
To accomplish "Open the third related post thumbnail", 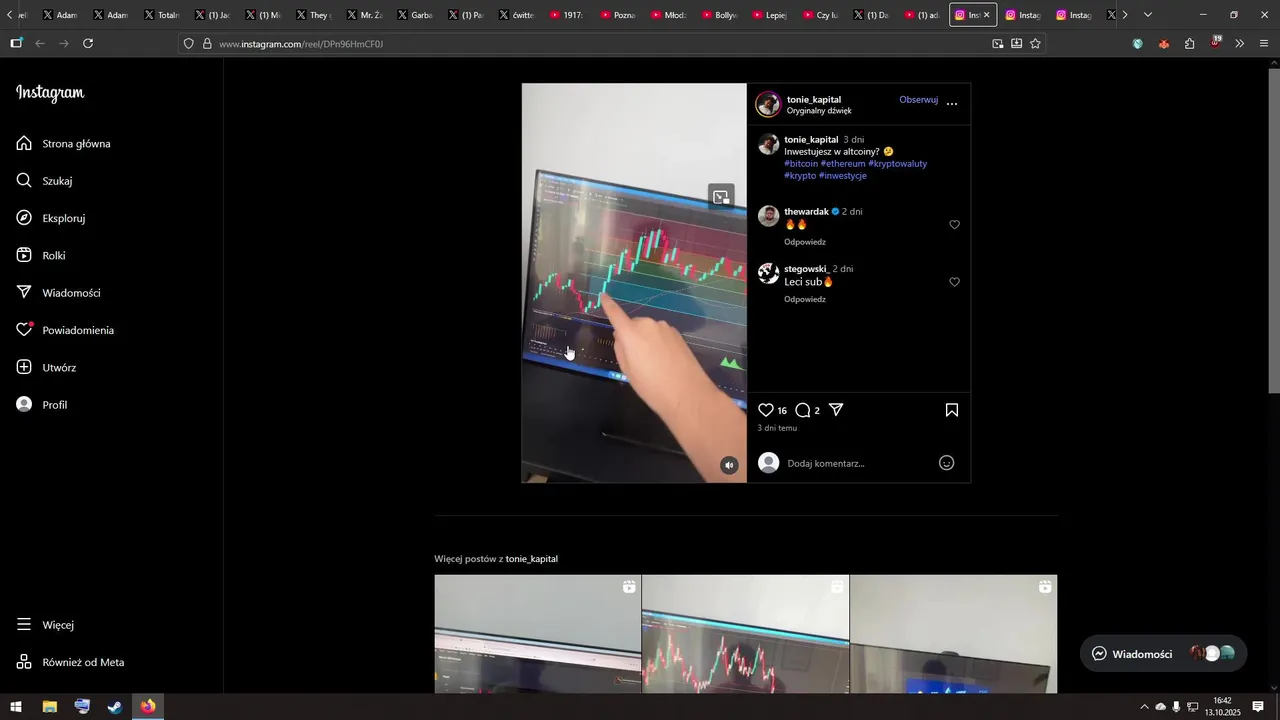I will coord(953,634).
